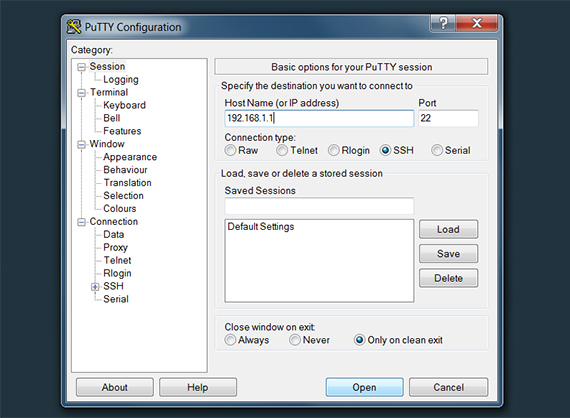Viewport: 570px width, 418px height.
Task: Open the Telnet category in tree
Action: (117, 260)
